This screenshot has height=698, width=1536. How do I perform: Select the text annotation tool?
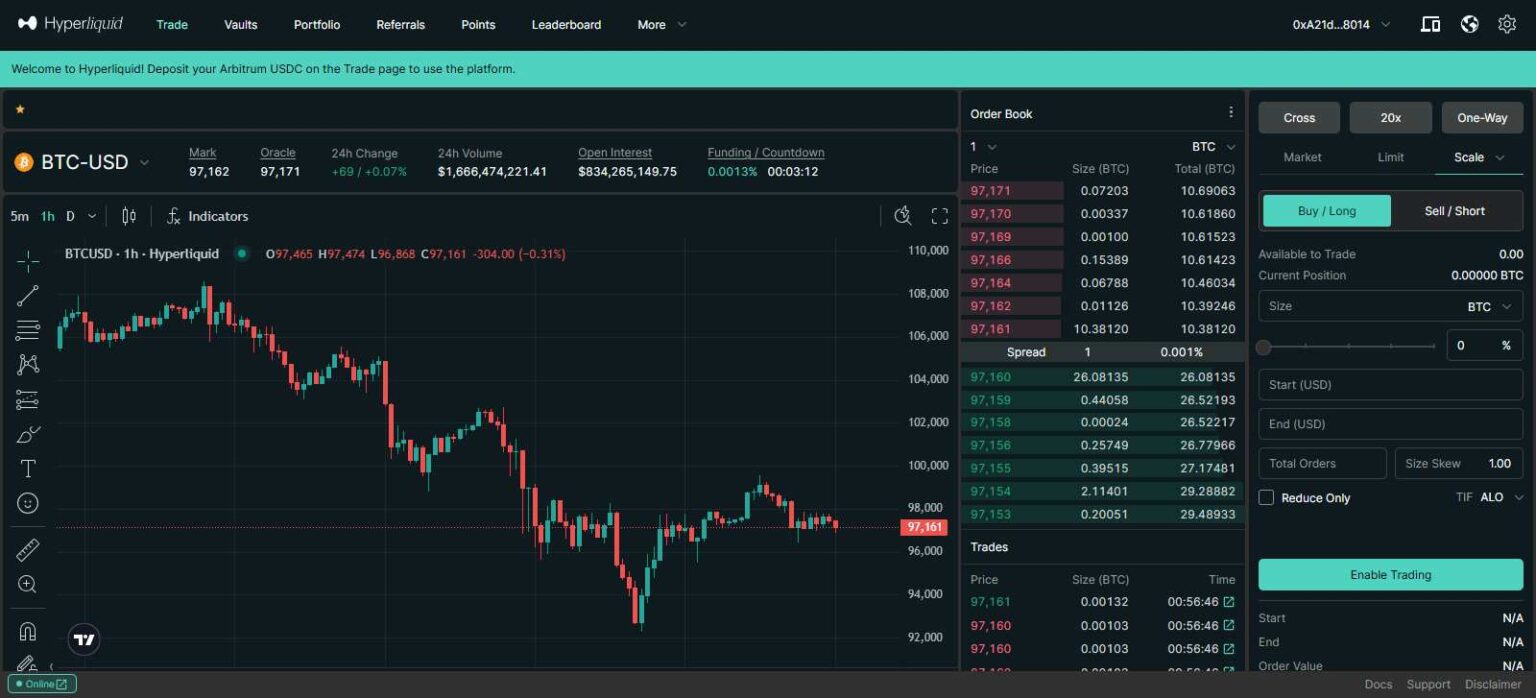tap(27, 467)
